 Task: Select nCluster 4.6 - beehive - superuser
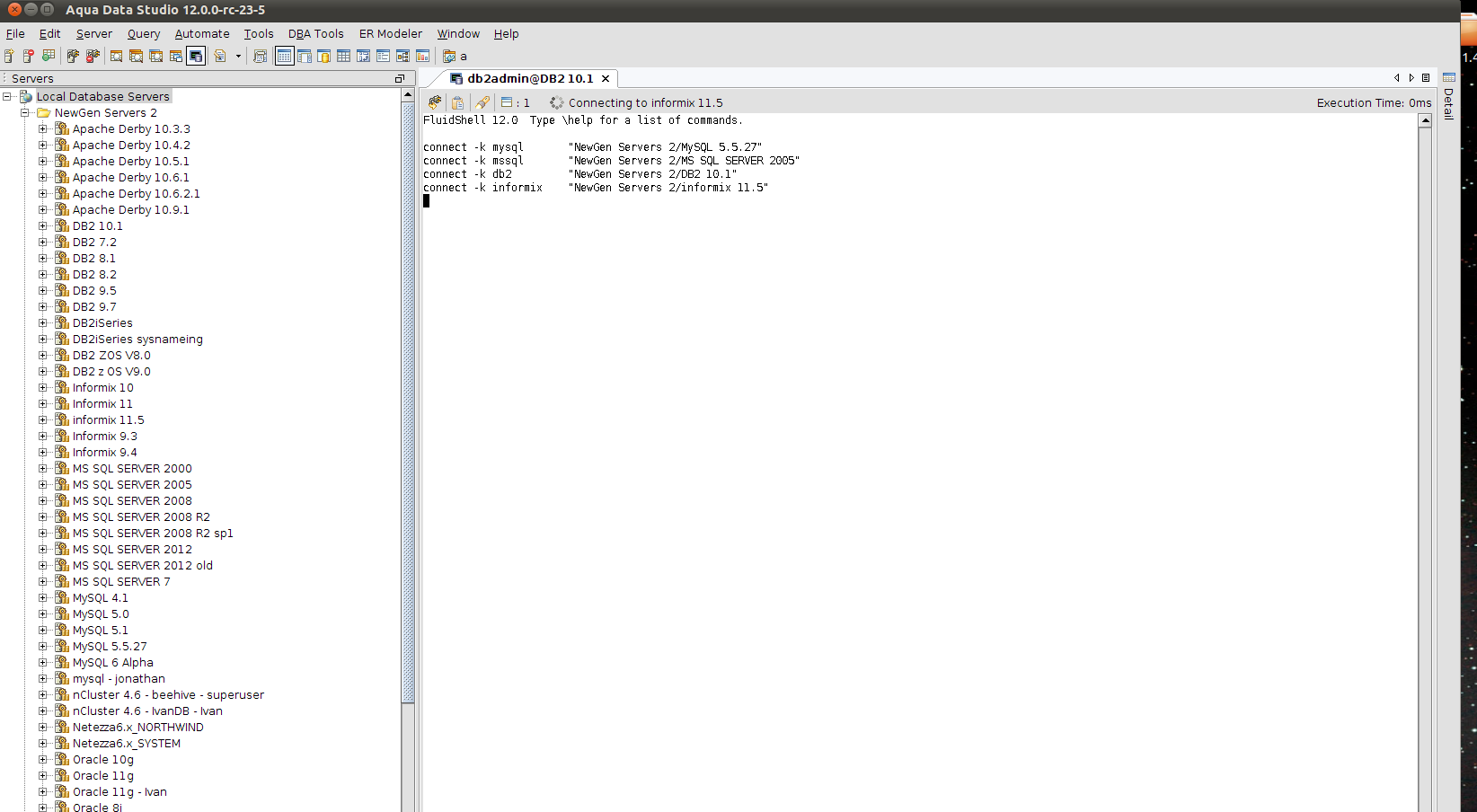coord(168,695)
